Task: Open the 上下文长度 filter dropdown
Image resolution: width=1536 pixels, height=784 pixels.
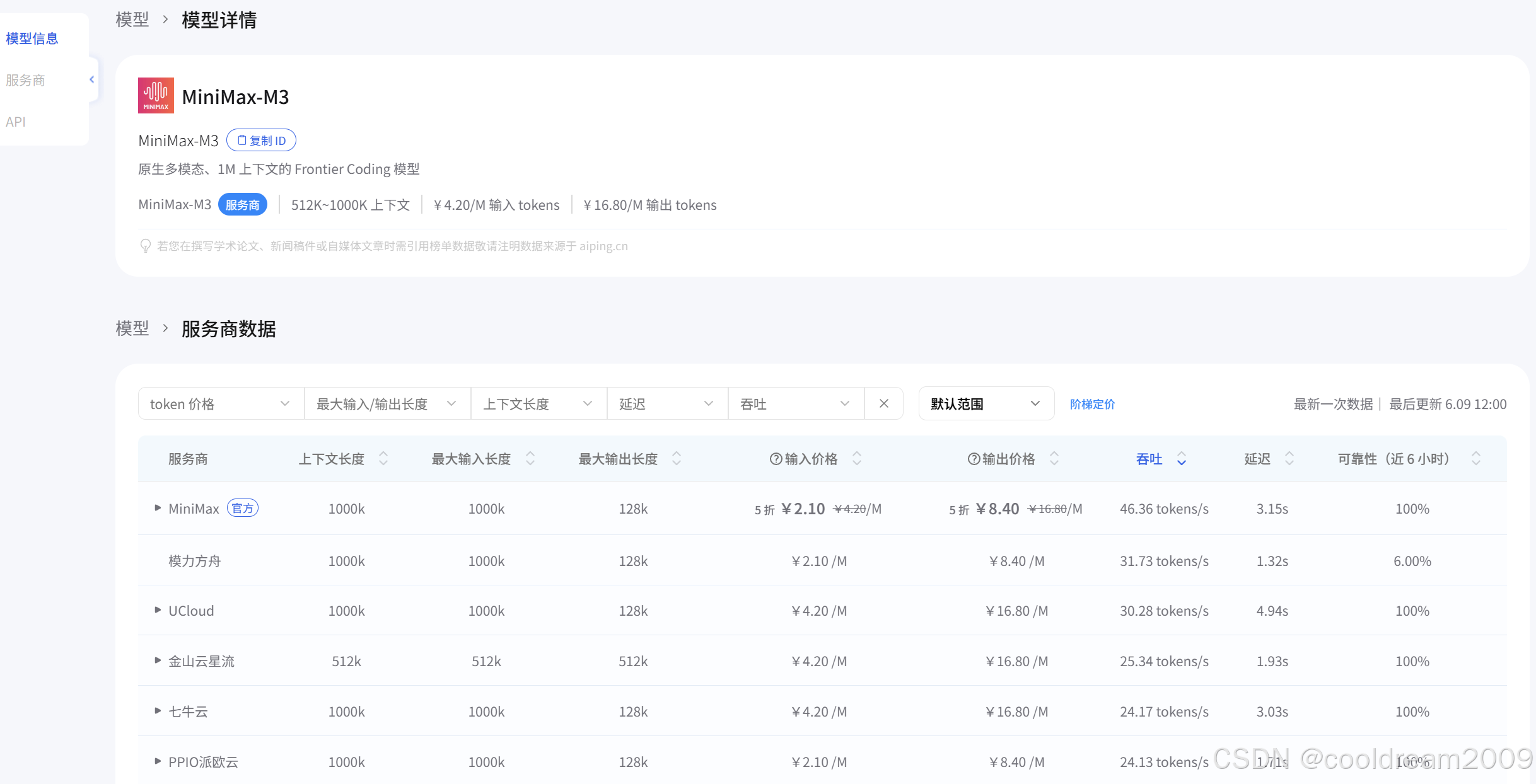Action: point(538,403)
